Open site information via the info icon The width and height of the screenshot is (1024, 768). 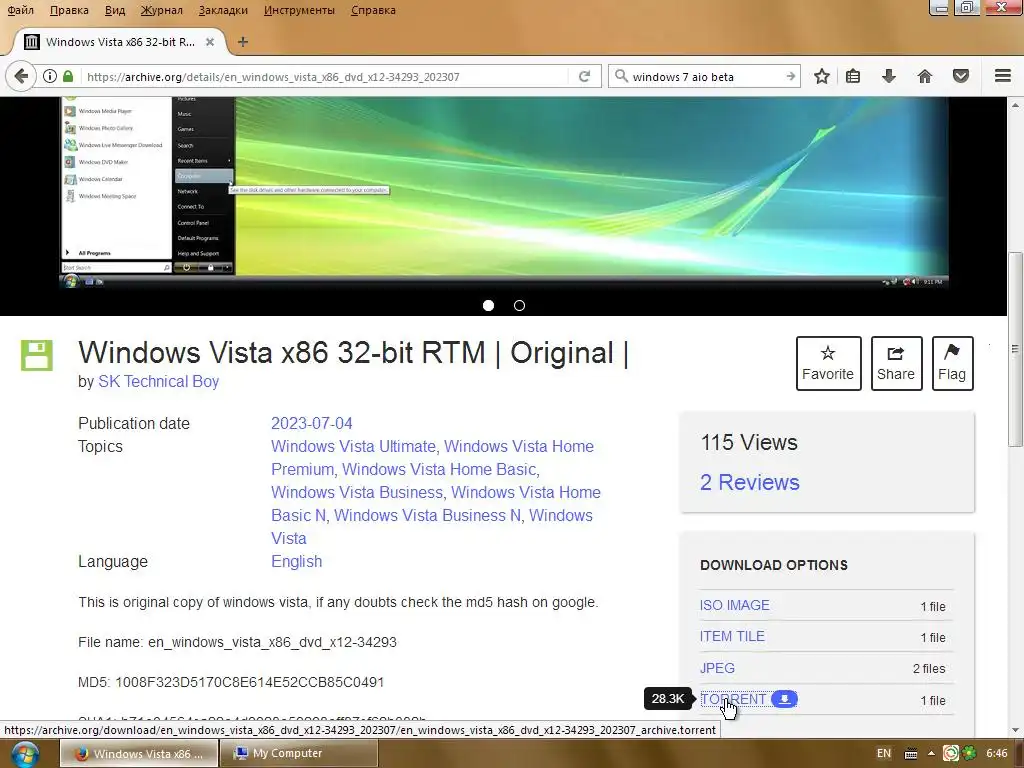coord(50,76)
